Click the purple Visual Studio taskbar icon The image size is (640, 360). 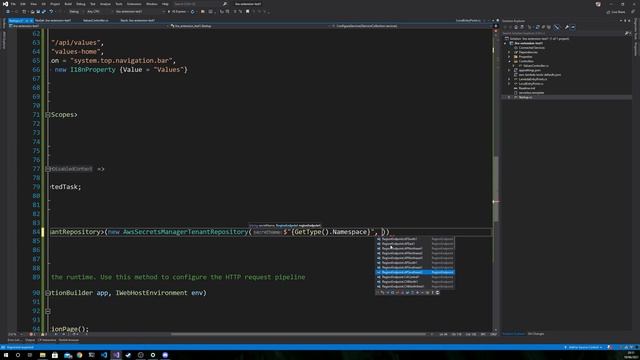click(x=116, y=355)
